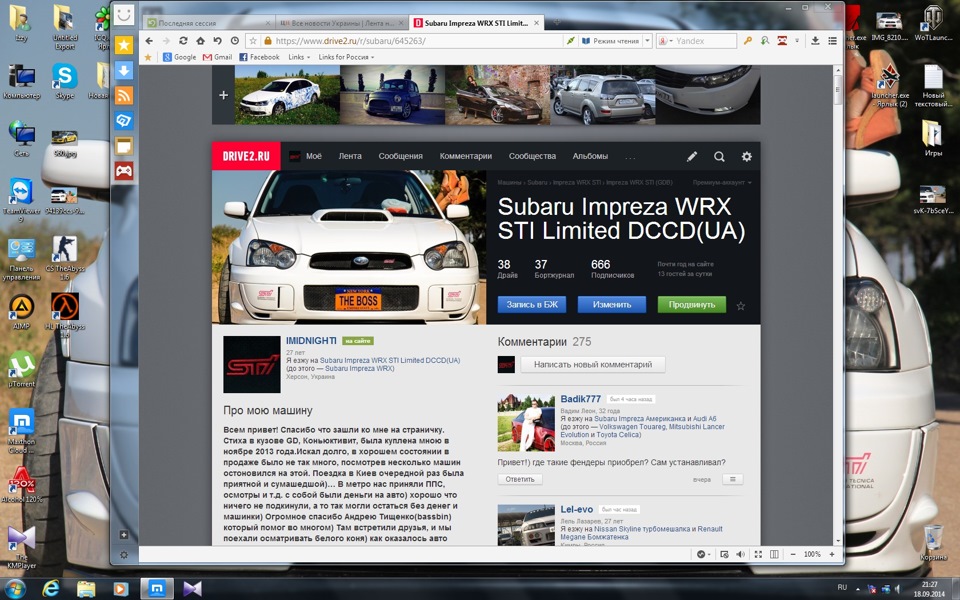This screenshot has height=600, width=960.
Task: Open the IMIDNIGHTI profile link
Action: click(311, 340)
